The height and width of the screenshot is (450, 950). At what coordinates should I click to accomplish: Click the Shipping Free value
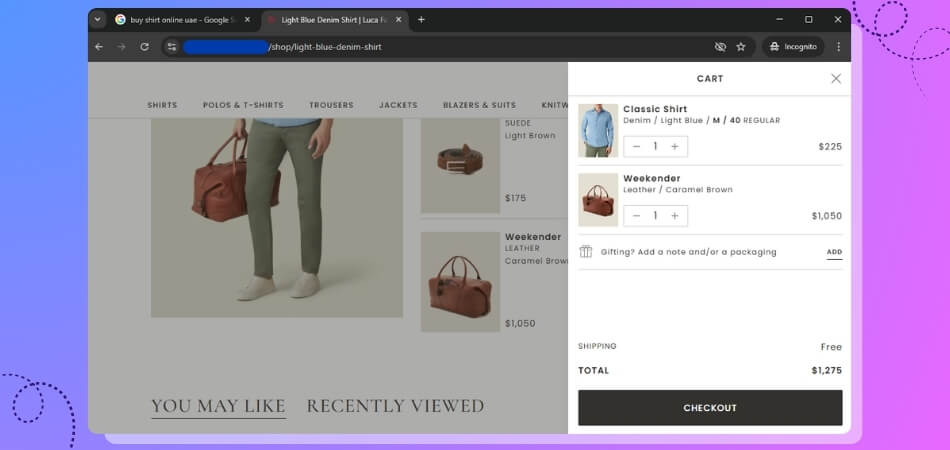831,347
